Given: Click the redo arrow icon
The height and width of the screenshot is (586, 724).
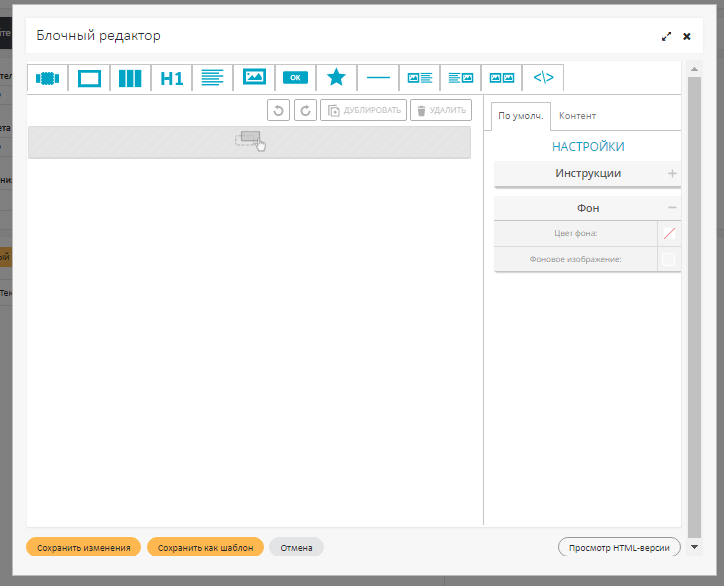Looking at the screenshot, I should click(305, 110).
